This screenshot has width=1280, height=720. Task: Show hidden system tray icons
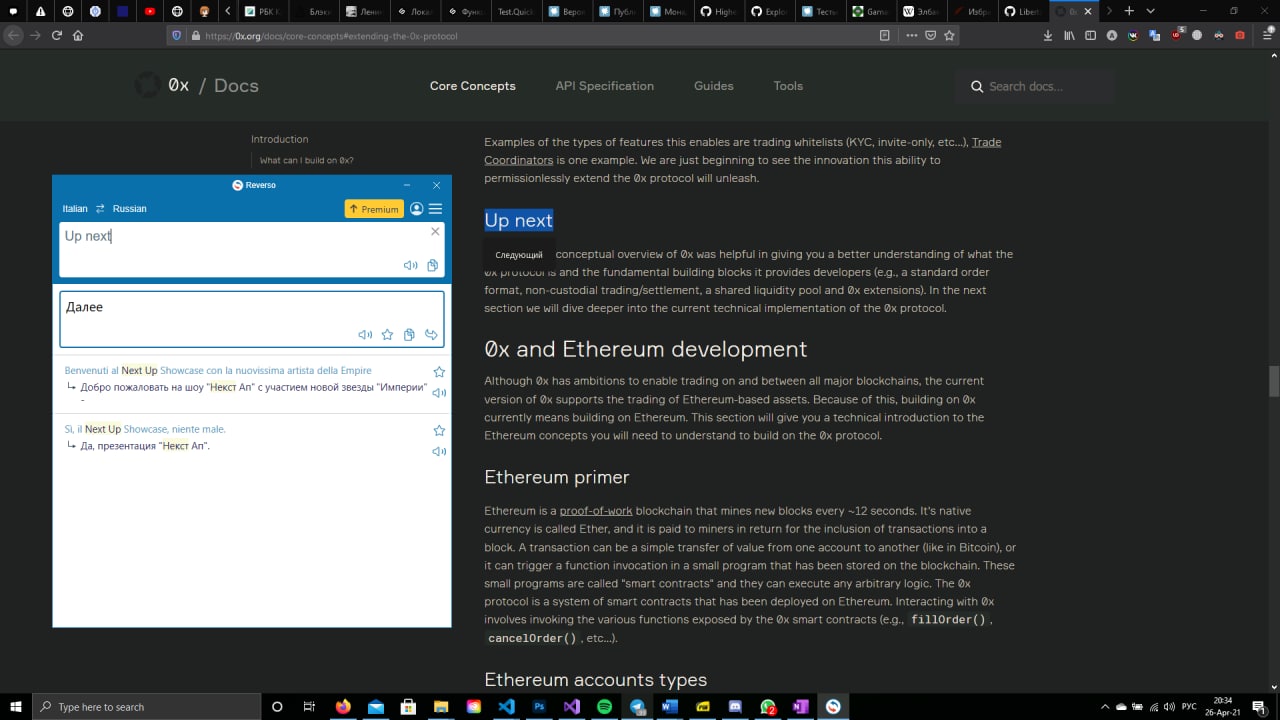(1104, 706)
